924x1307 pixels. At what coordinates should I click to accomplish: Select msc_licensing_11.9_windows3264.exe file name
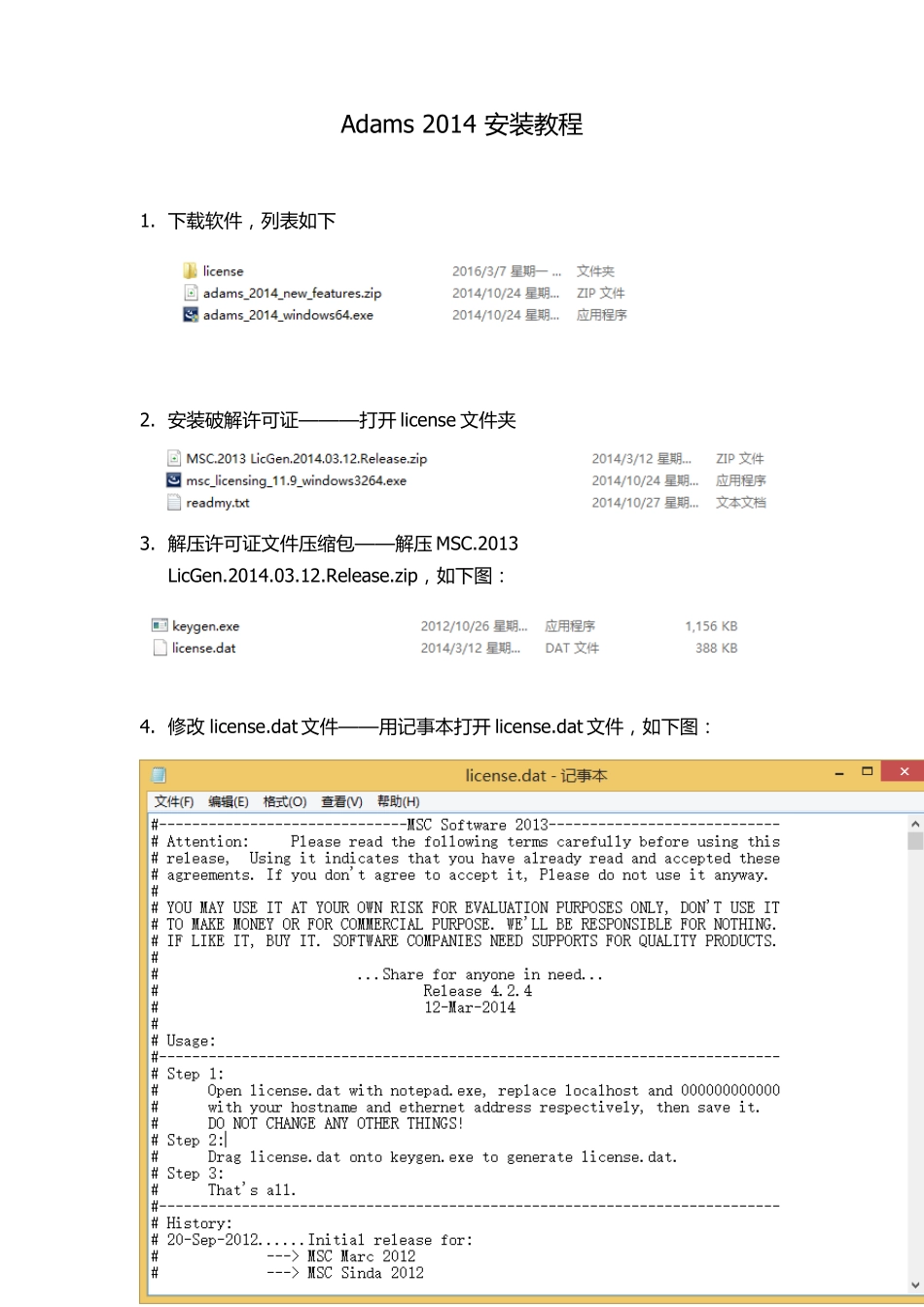(x=296, y=480)
